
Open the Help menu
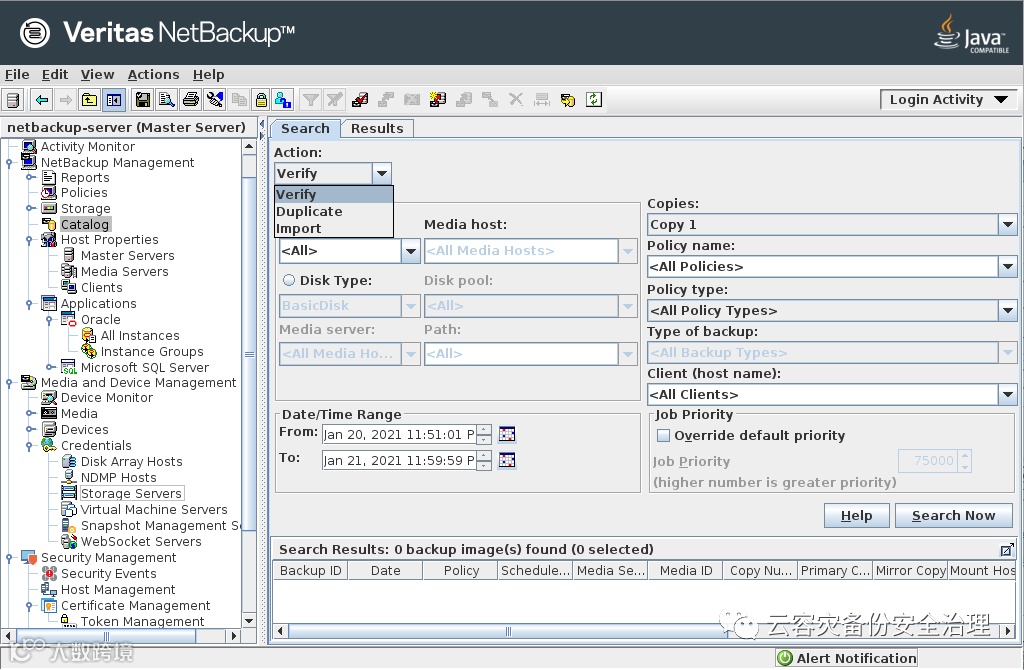(x=208, y=74)
